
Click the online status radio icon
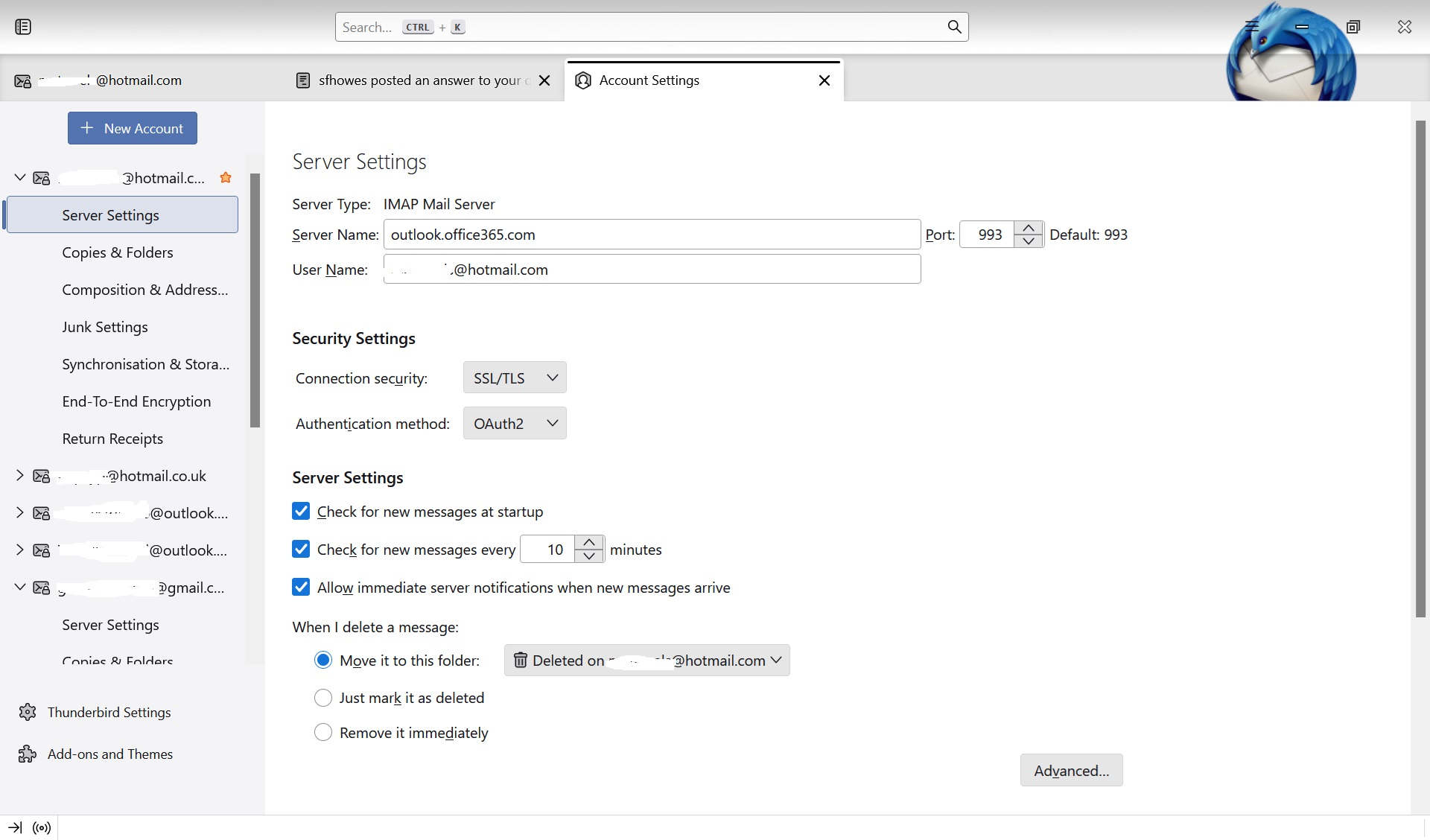(x=42, y=827)
